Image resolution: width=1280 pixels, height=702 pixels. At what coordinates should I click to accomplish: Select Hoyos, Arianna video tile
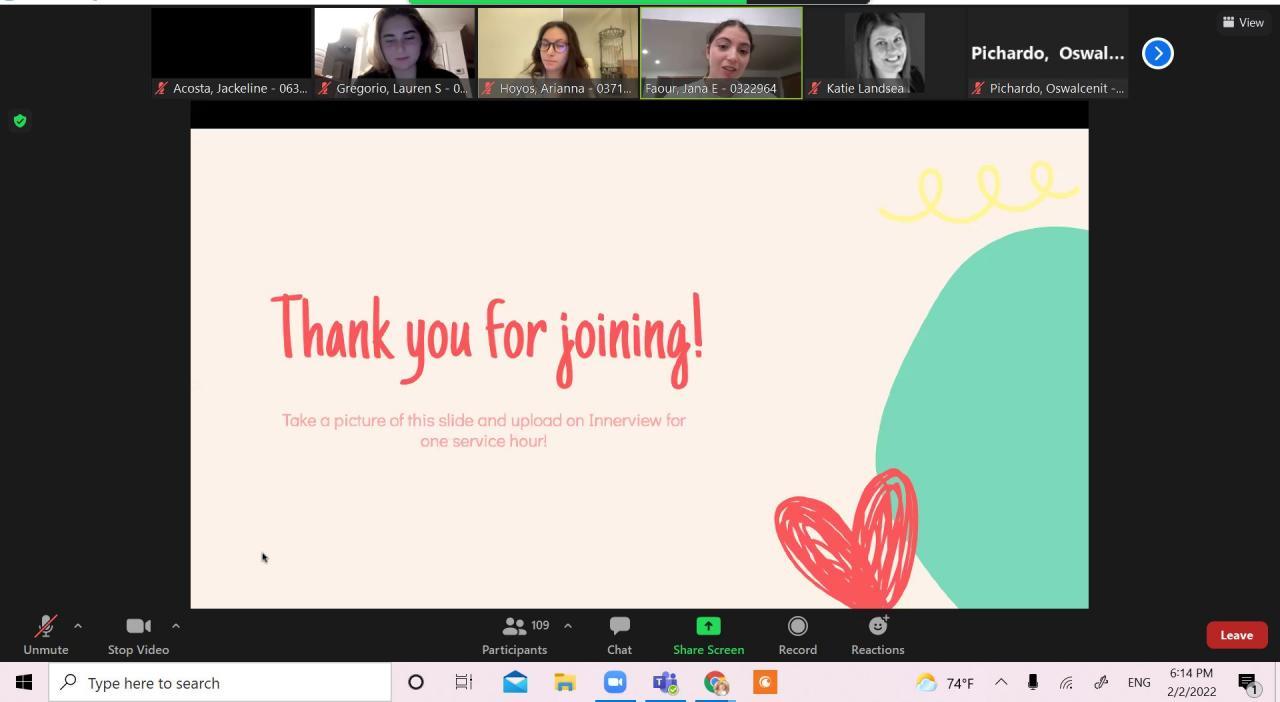(558, 53)
